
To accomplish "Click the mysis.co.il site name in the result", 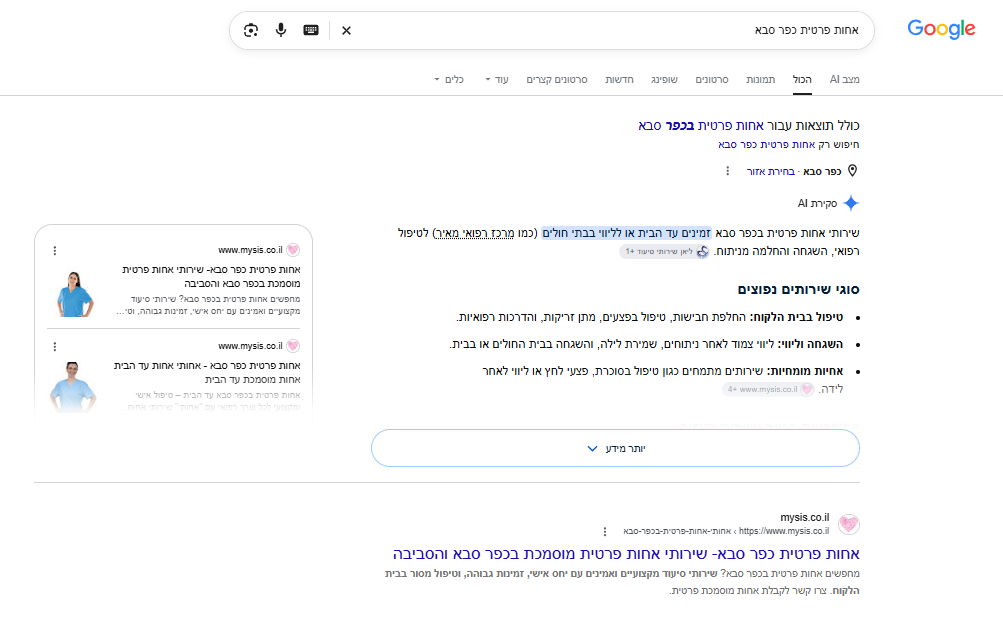I will click(x=805, y=517).
